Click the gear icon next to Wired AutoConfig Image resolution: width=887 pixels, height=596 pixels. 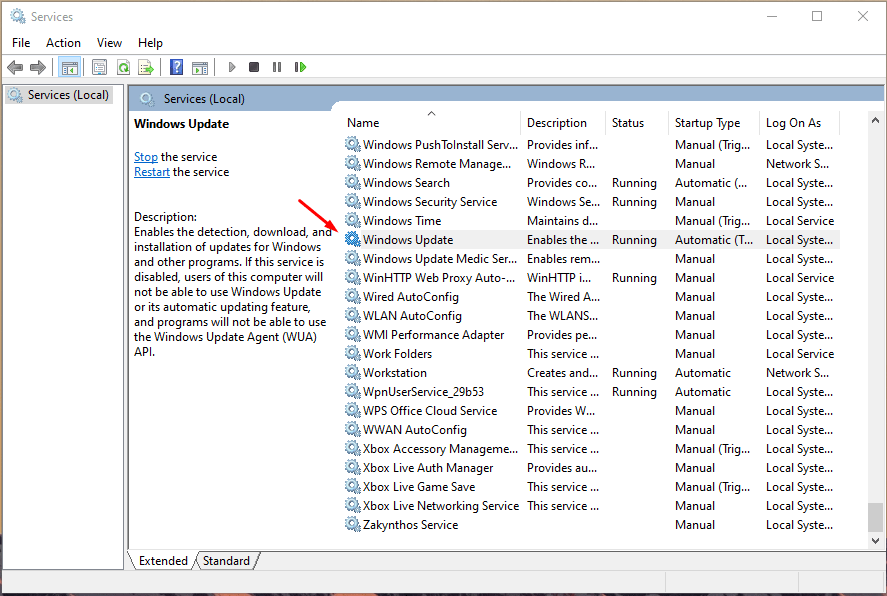tap(353, 296)
